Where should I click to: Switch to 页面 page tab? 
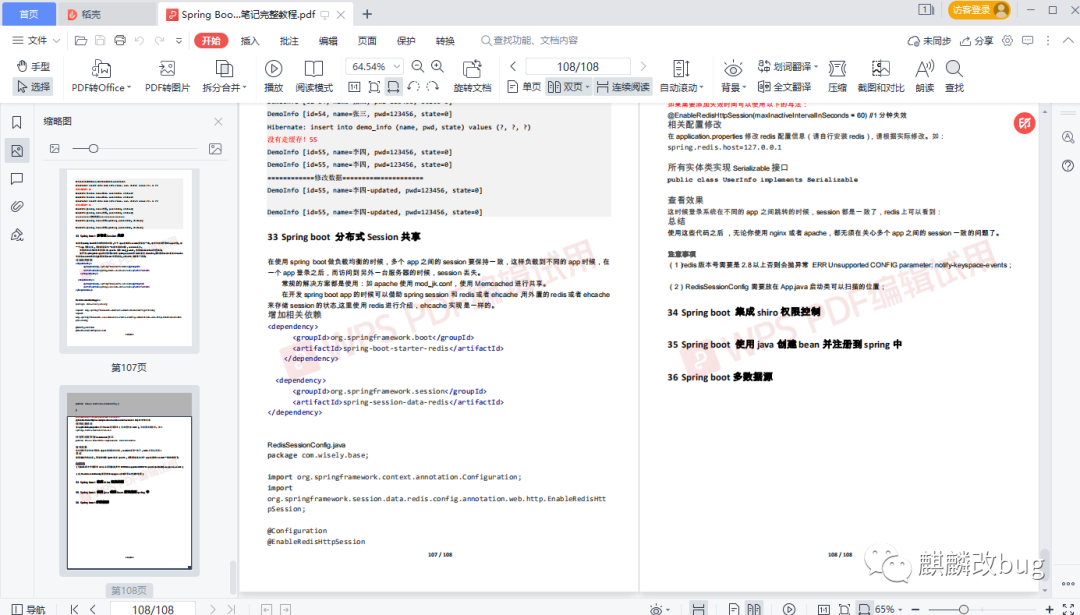pos(367,41)
